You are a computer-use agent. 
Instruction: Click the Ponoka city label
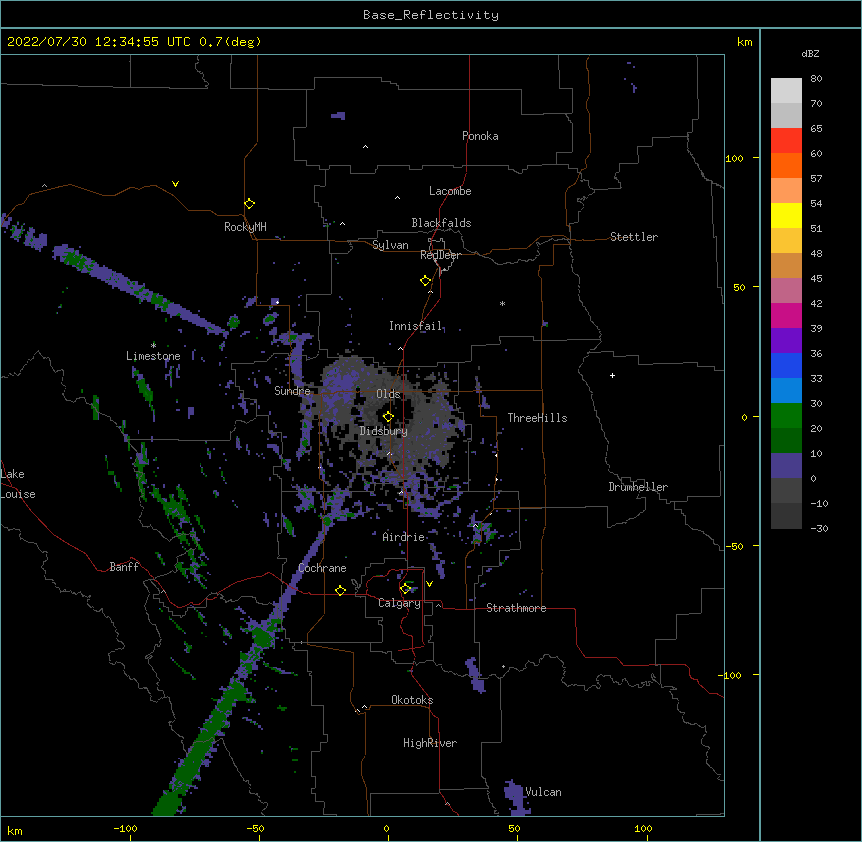[x=480, y=136]
